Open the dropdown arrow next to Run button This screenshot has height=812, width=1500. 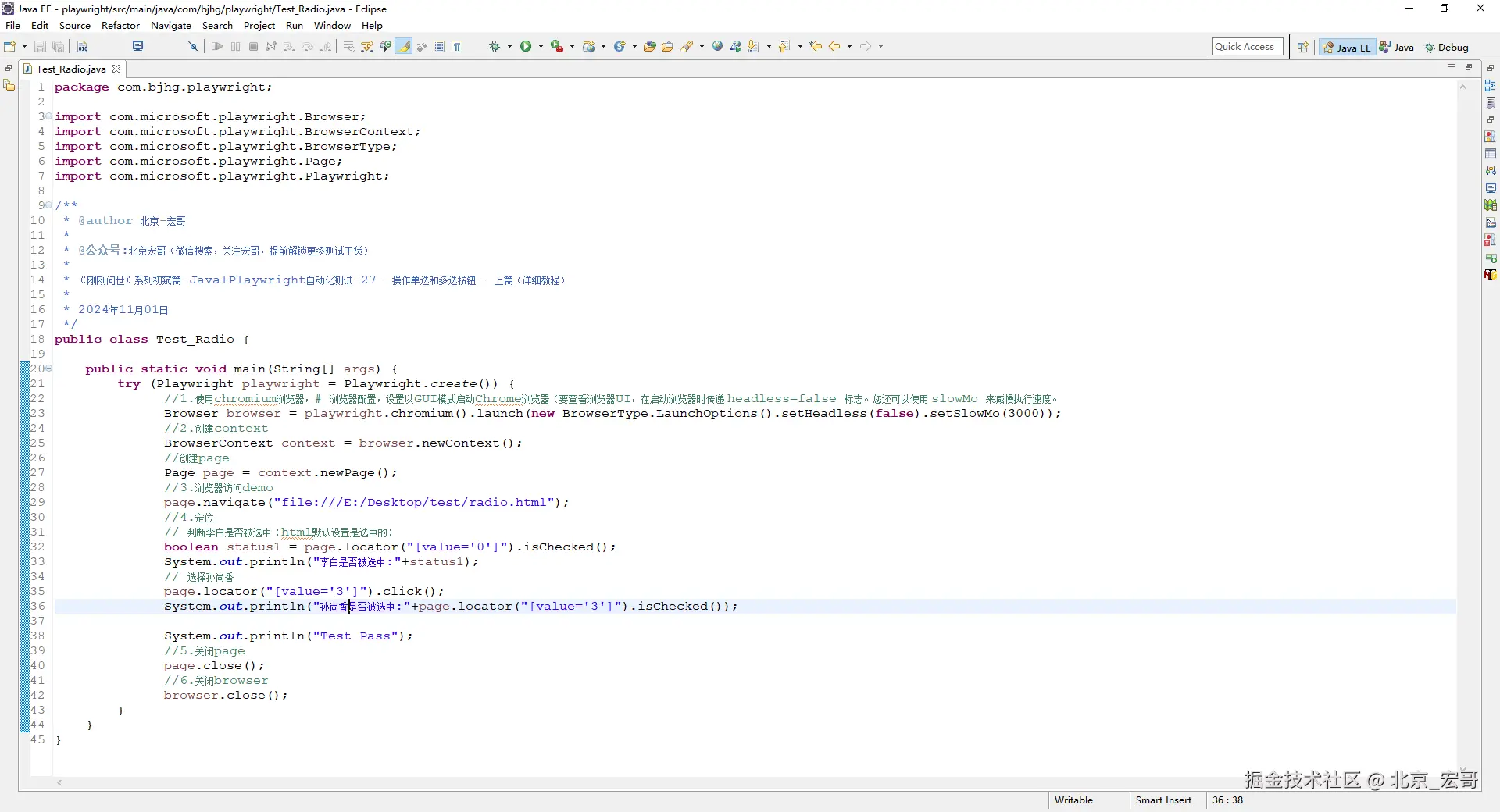pos(541,47)
